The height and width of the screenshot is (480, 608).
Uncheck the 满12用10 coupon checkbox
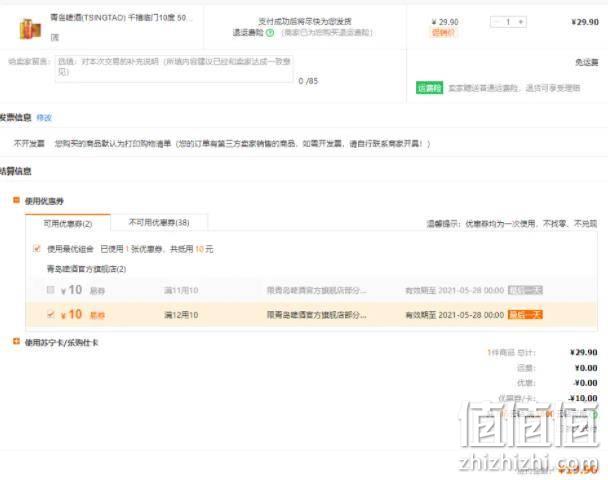50,314
